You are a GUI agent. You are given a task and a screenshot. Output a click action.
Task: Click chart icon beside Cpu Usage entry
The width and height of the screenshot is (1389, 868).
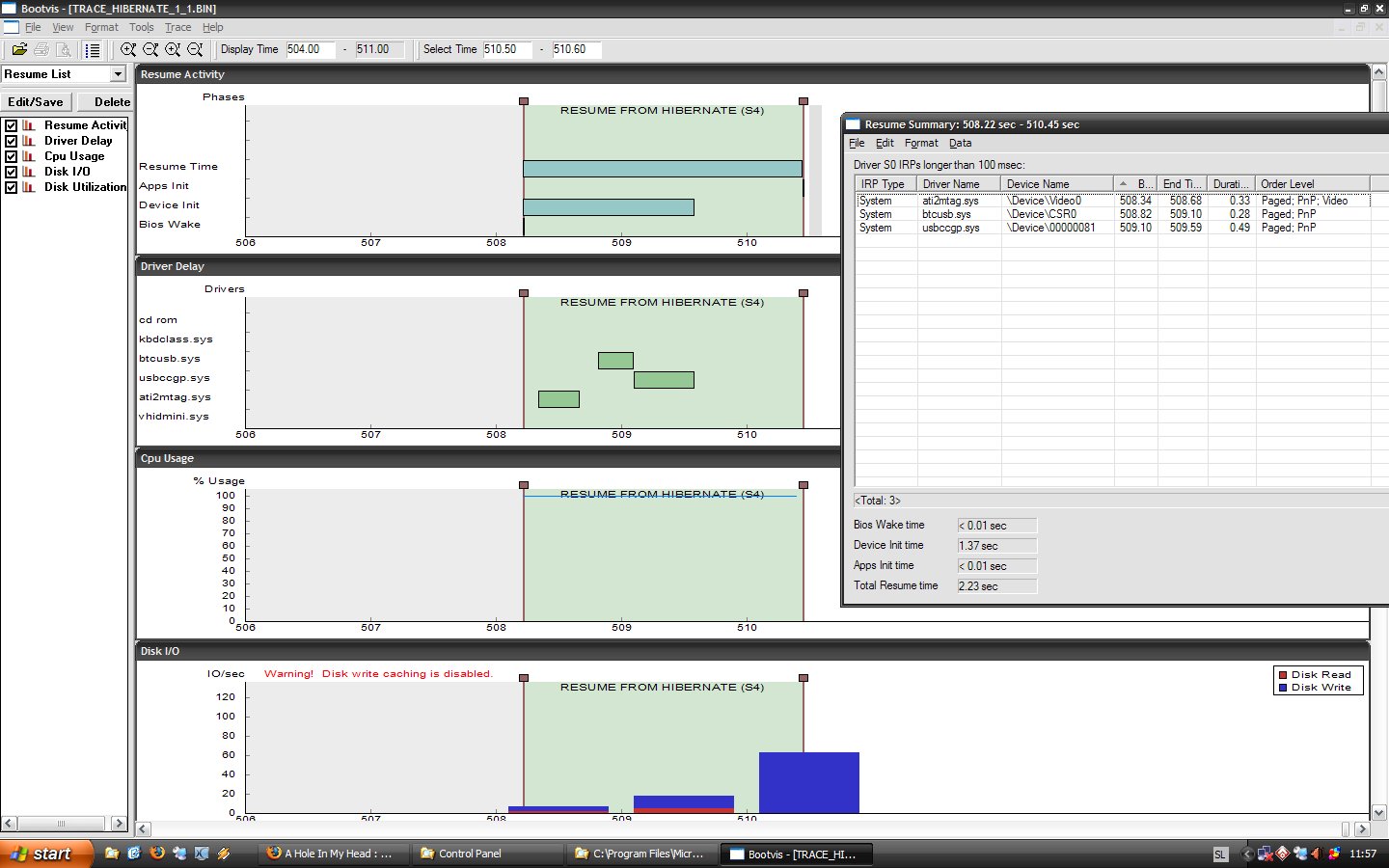click(29, 156)
